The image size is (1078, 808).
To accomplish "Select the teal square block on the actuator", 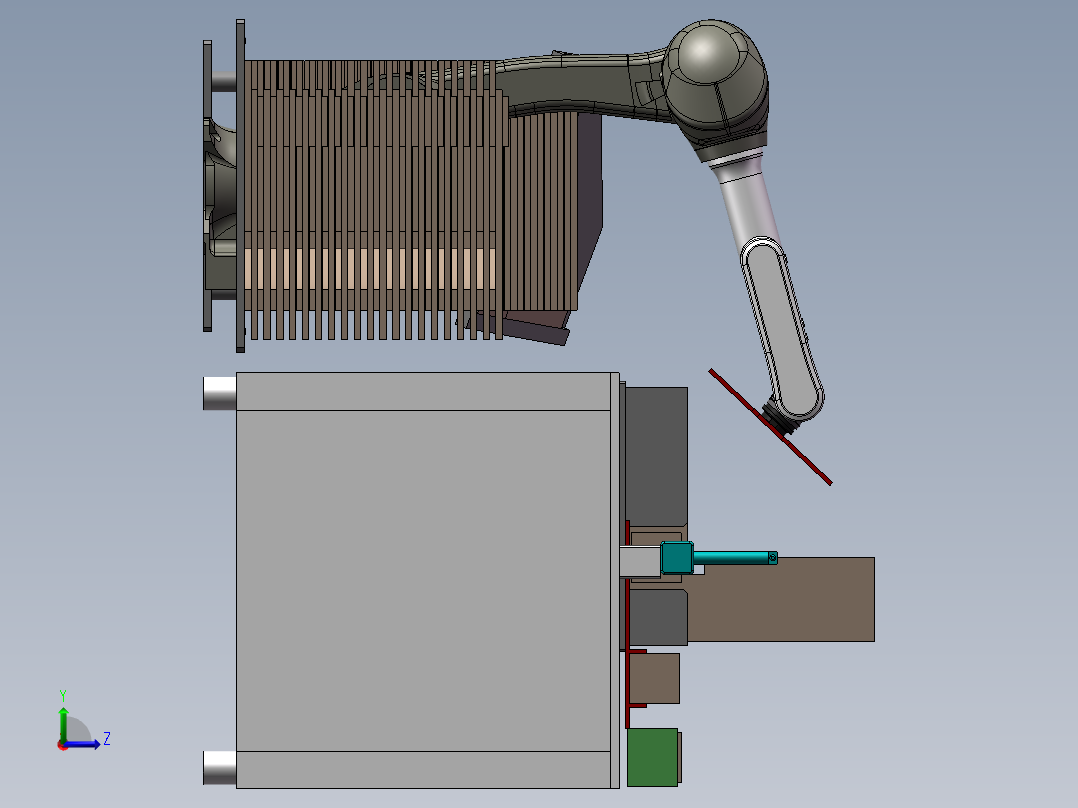I will click(x=677, y=558).
